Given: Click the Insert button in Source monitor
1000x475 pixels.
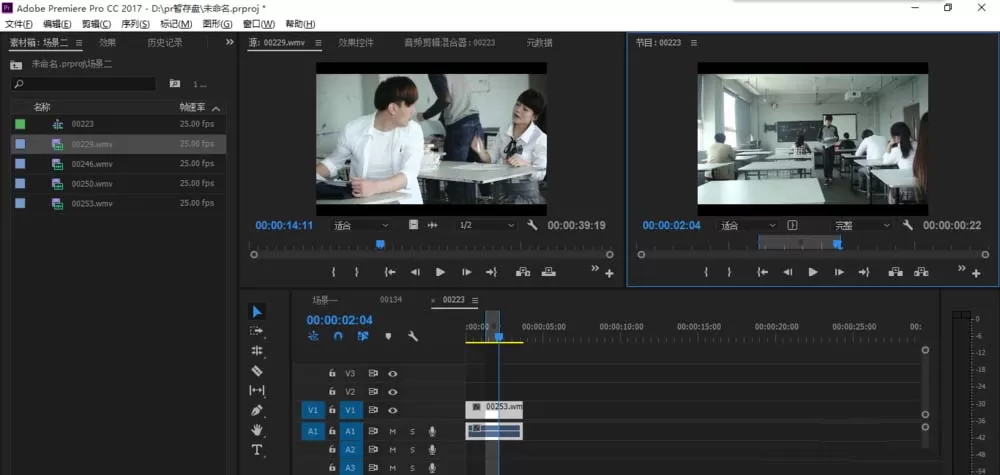Looking at the screenshot, I should (523, 272).
